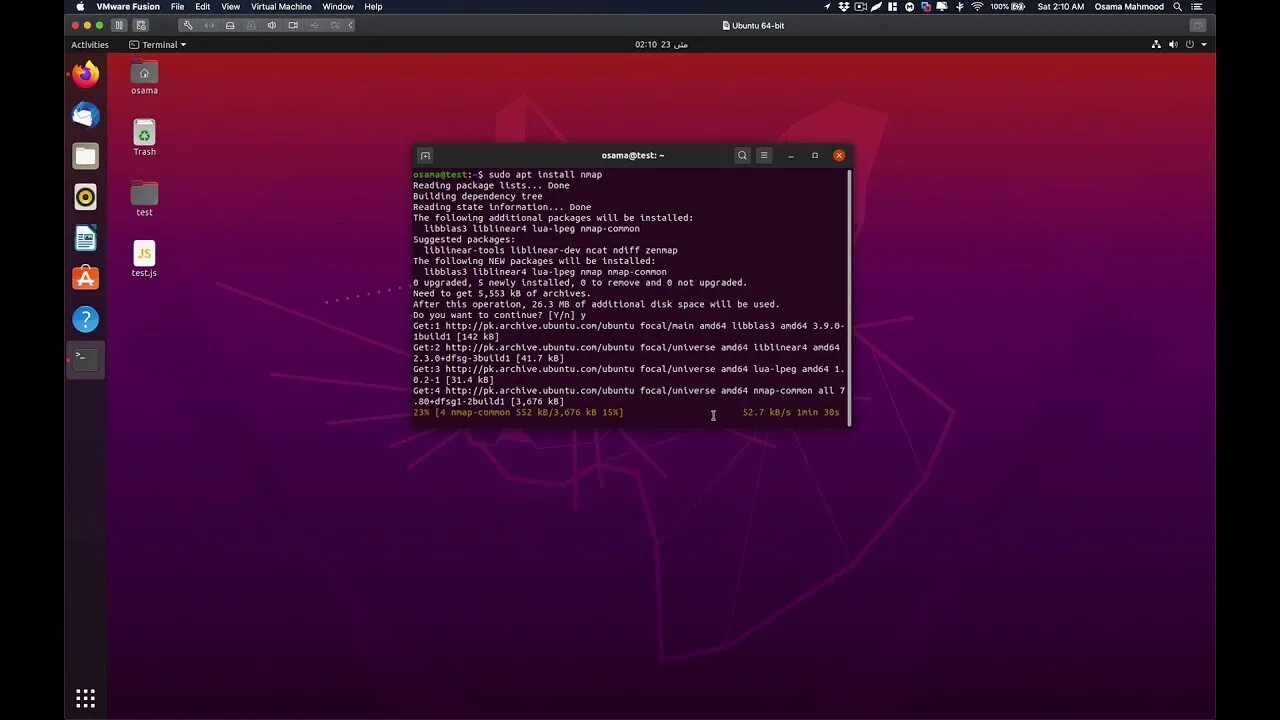The image size is (1280, 720).
Task: Click the battery 100% indicator
Action: coord(1007,7)
